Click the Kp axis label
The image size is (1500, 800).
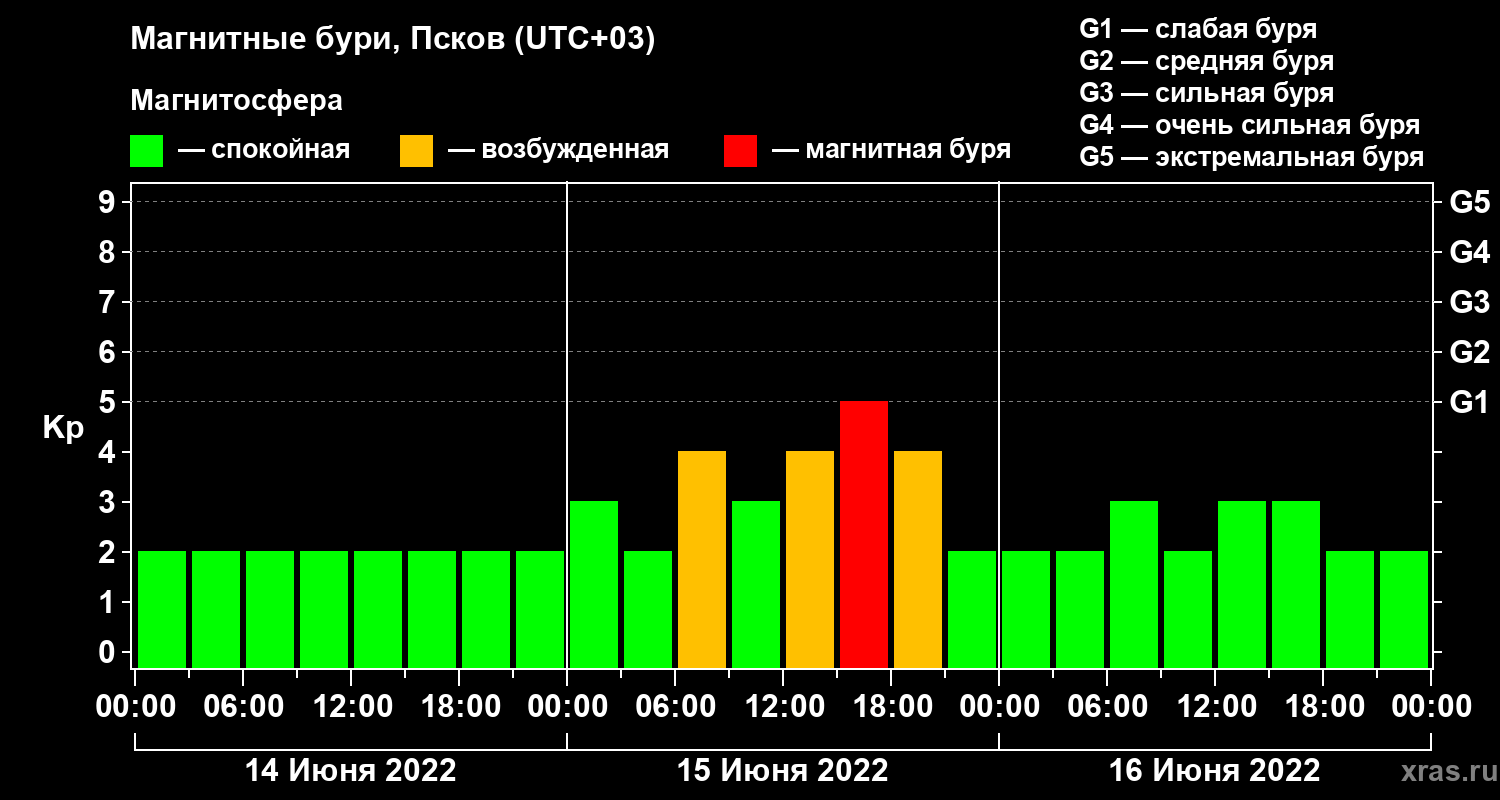[x=63, y=428]
